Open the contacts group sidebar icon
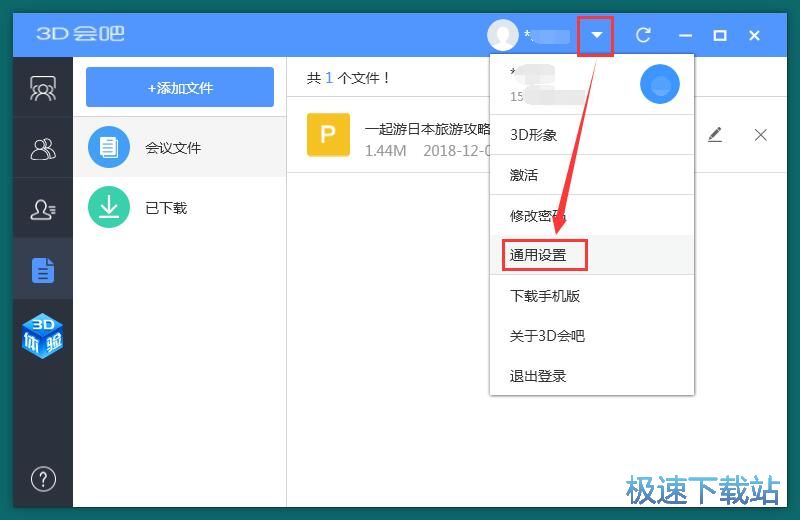 pos(43,149)
